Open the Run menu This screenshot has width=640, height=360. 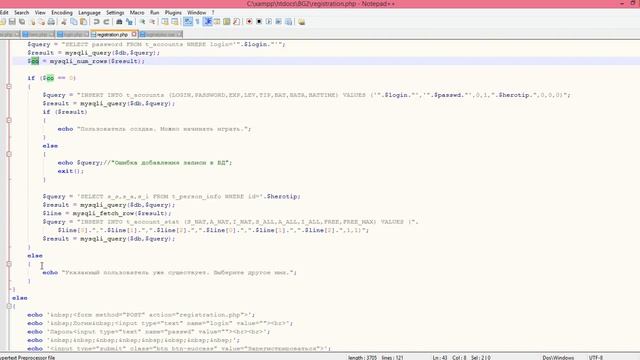pos(154,13)
